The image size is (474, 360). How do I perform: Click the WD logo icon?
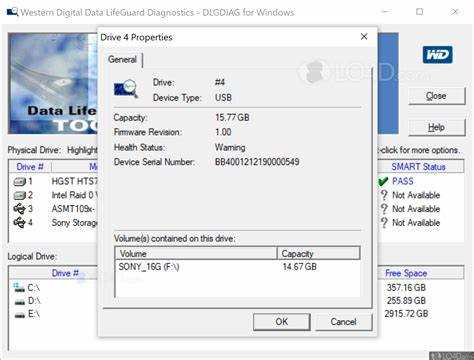tap(437, 54)
